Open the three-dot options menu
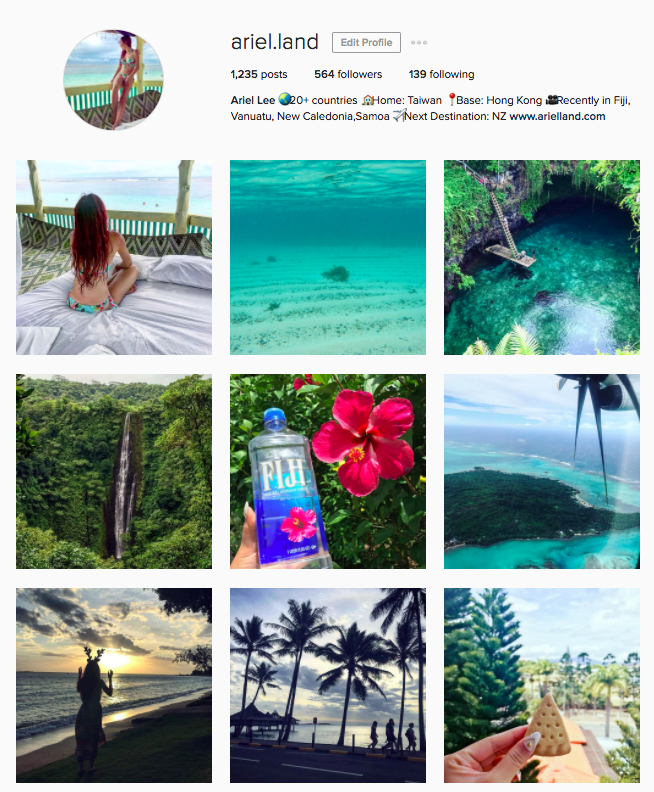Viewport: 654px width, 792px height. tap(419, 42)
